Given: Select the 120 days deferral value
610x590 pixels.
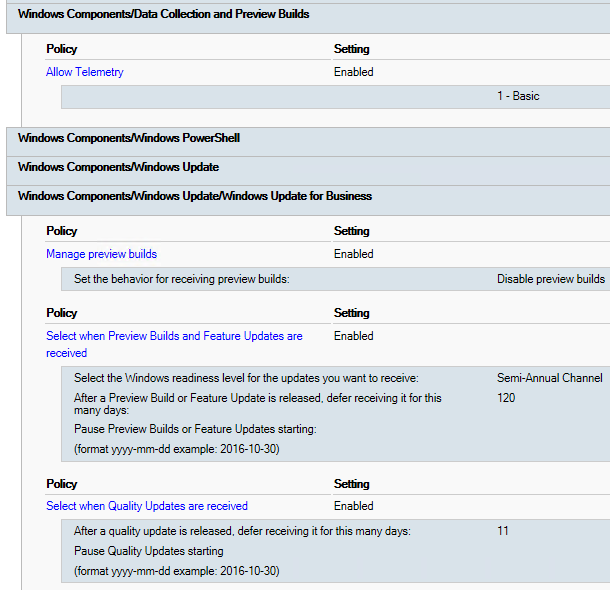Looking at the screenshot, I should tap(506, 398).
